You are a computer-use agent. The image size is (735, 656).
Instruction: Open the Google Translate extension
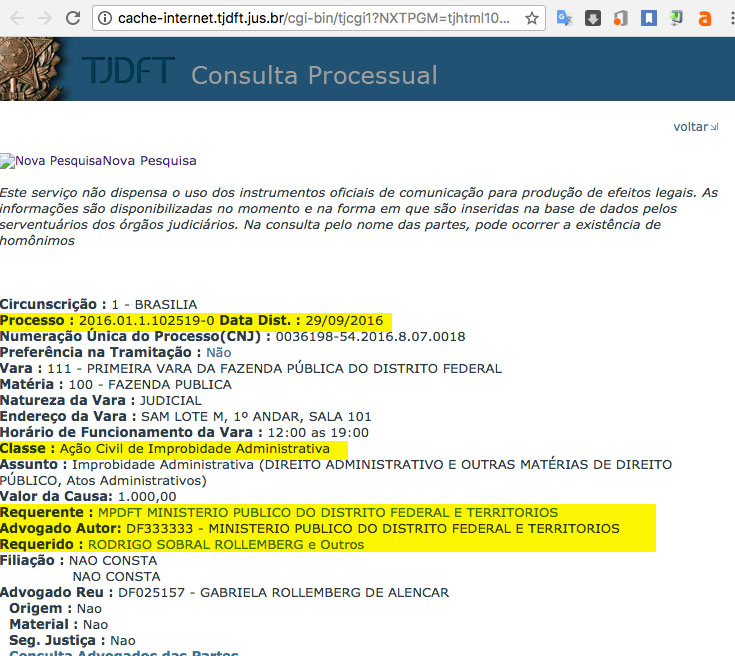tap(564, 18)
